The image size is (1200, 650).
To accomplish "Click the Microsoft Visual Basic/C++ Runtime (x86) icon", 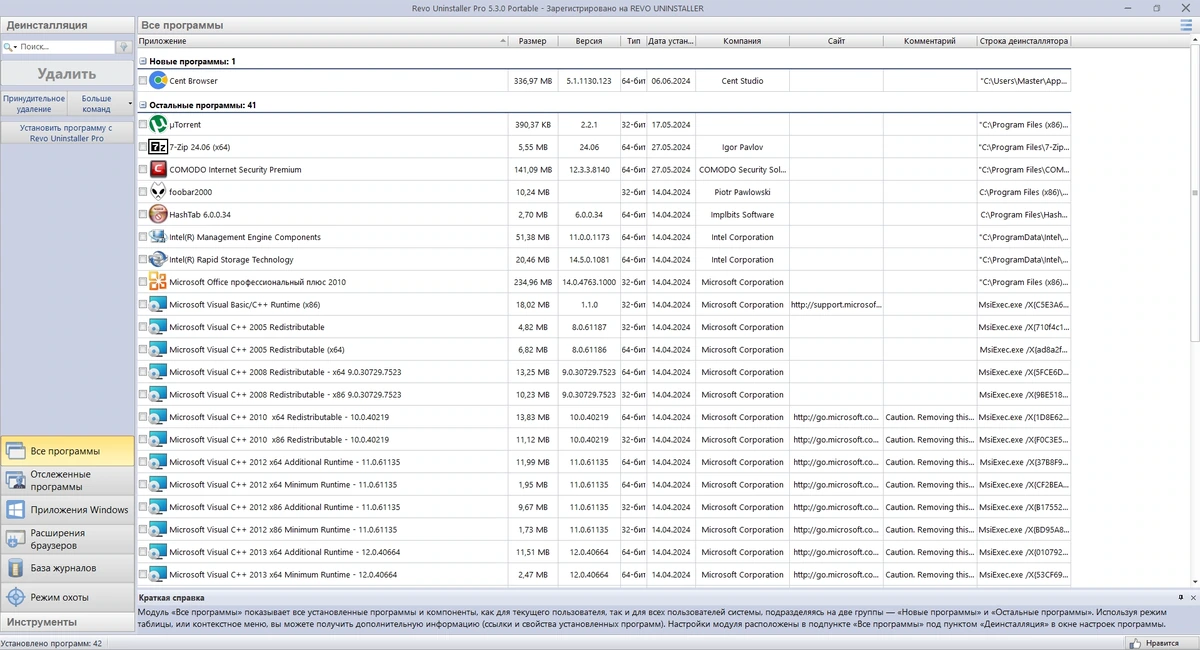I will (158, 305).
